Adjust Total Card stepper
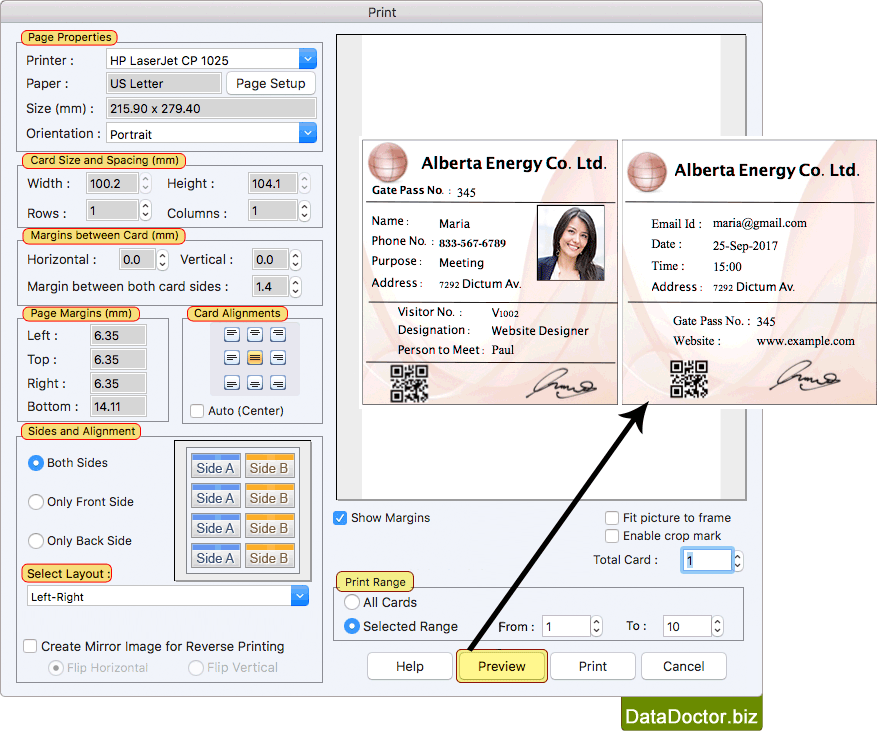The image size is (882, 731). click(x=738, y=561)
